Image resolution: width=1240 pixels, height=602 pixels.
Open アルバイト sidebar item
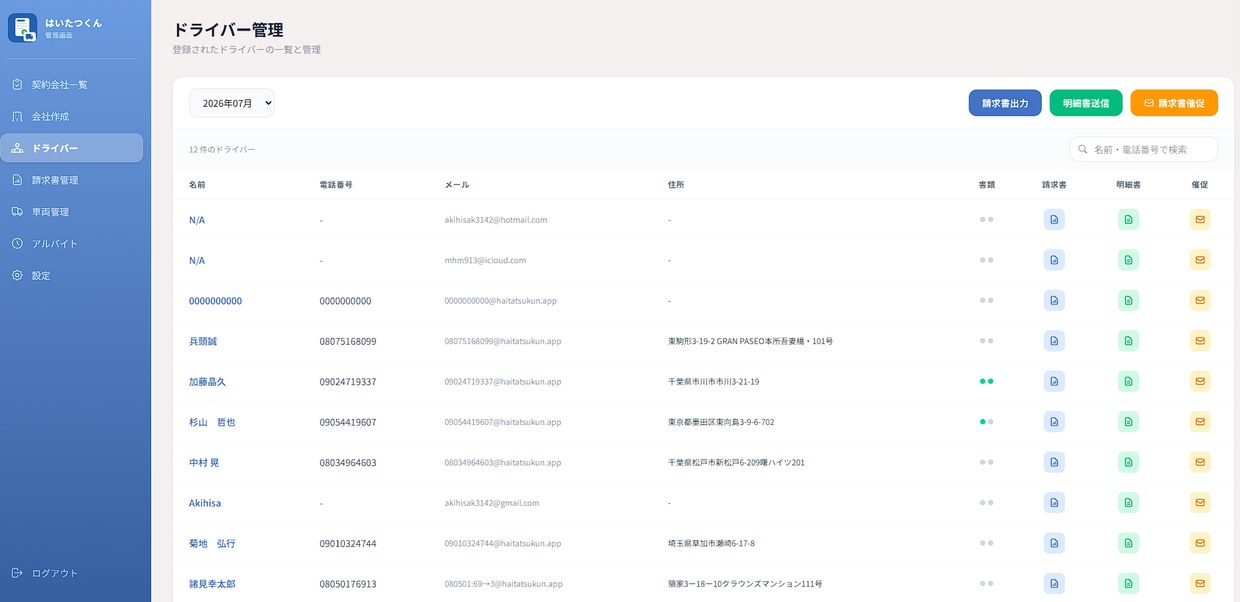(71, 243)
